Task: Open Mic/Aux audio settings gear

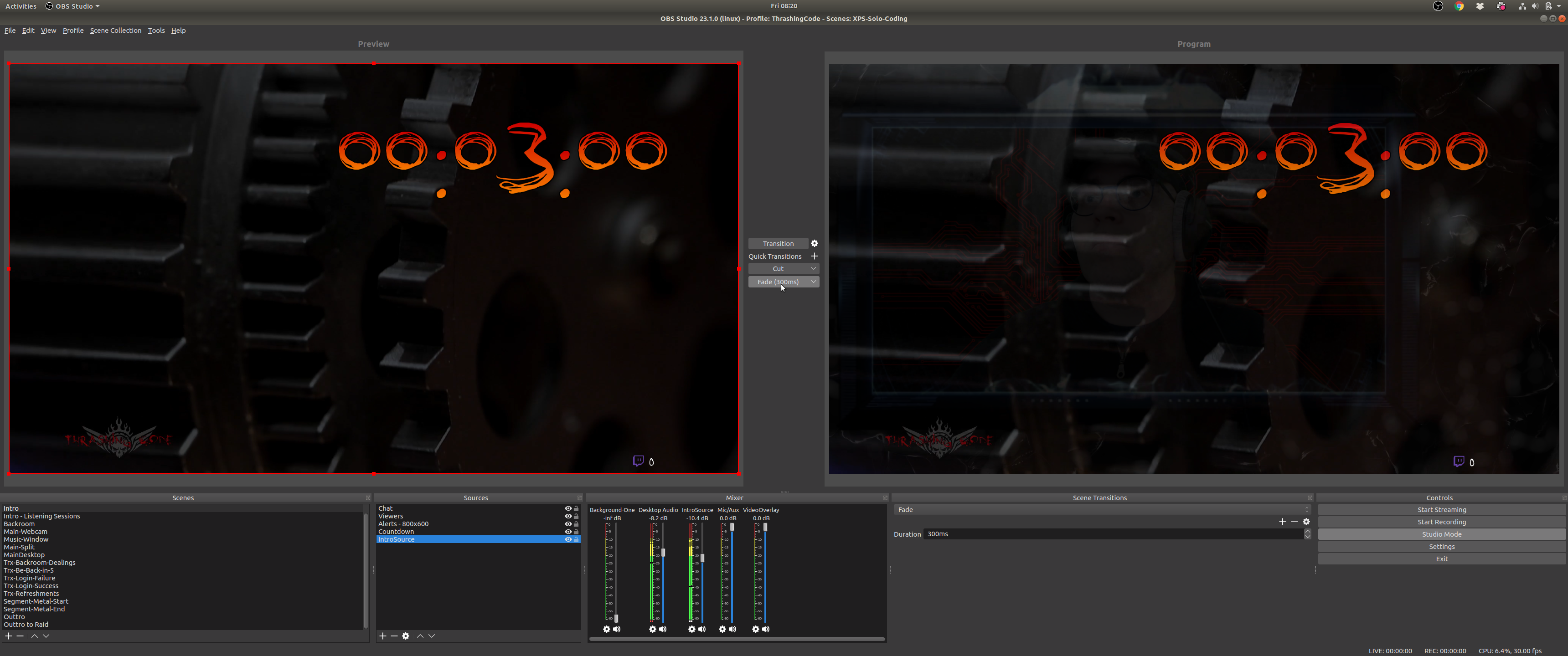Action: pyautogui.click(x=722, y=629)
